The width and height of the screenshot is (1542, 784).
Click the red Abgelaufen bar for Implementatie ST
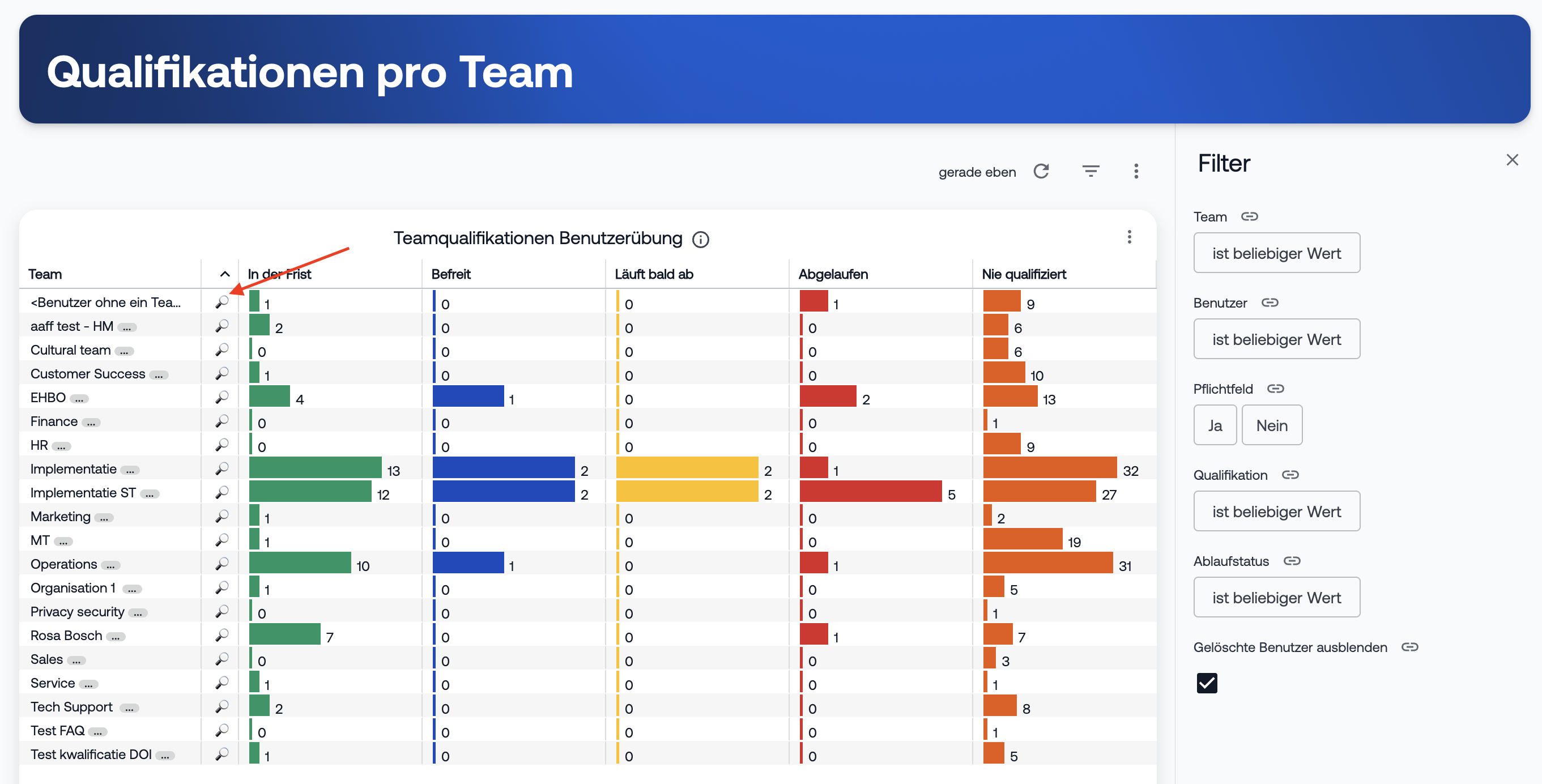pyautogui.click(x=870, y=492)
